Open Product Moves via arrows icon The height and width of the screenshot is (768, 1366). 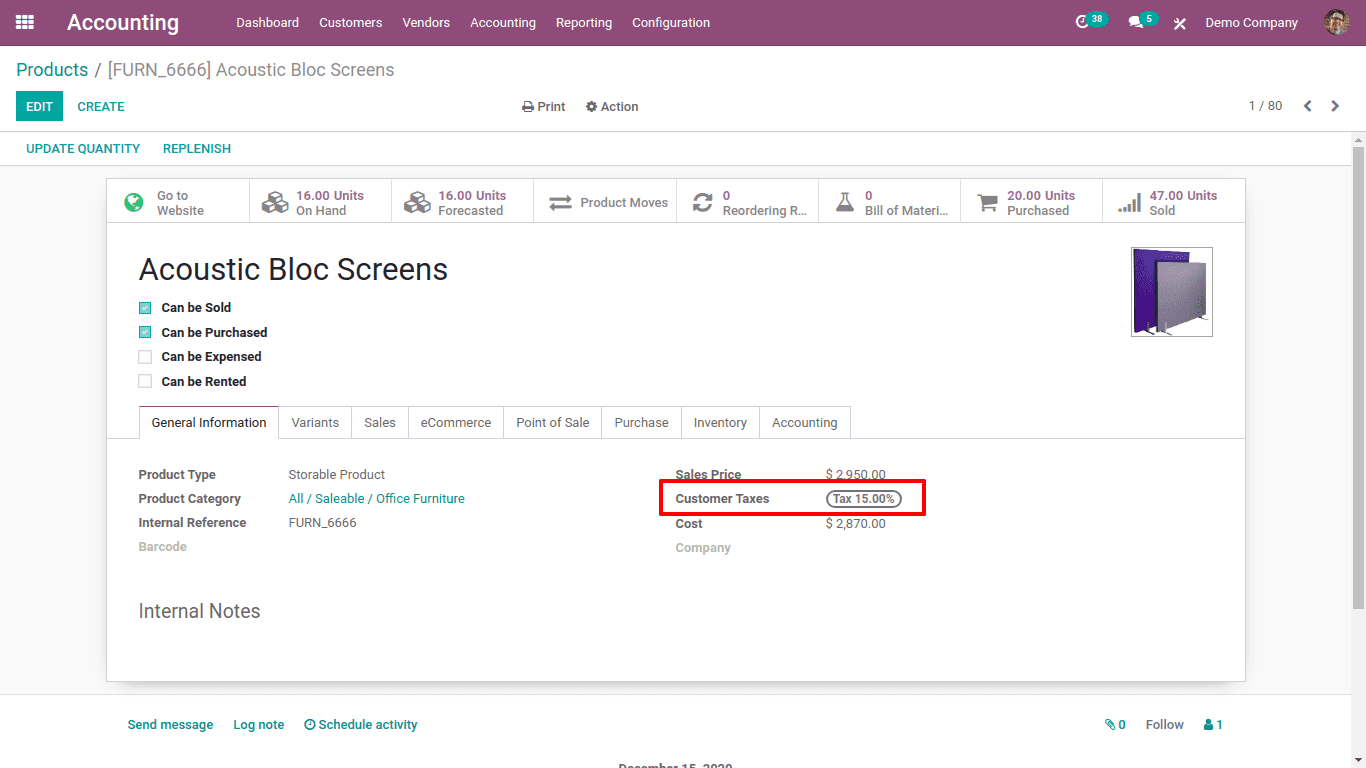click(x=560, y=203)
